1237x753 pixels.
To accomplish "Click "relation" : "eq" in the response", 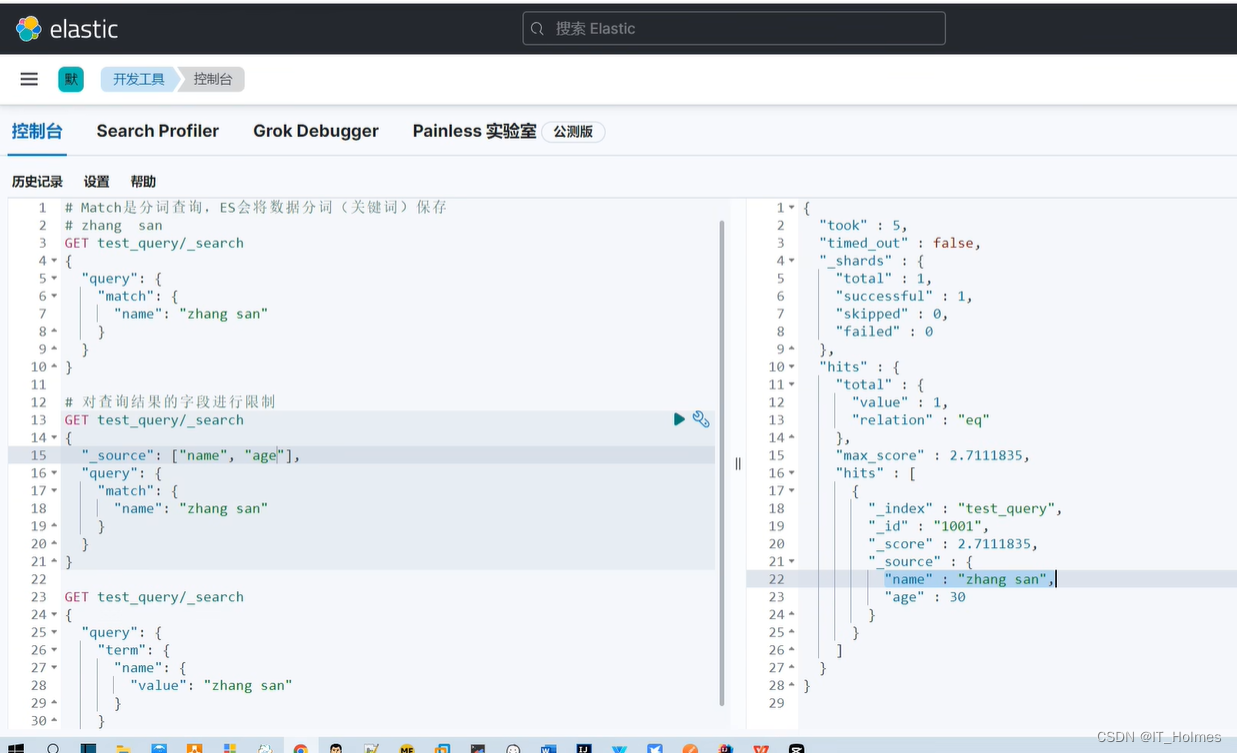I will pos(920,420).
